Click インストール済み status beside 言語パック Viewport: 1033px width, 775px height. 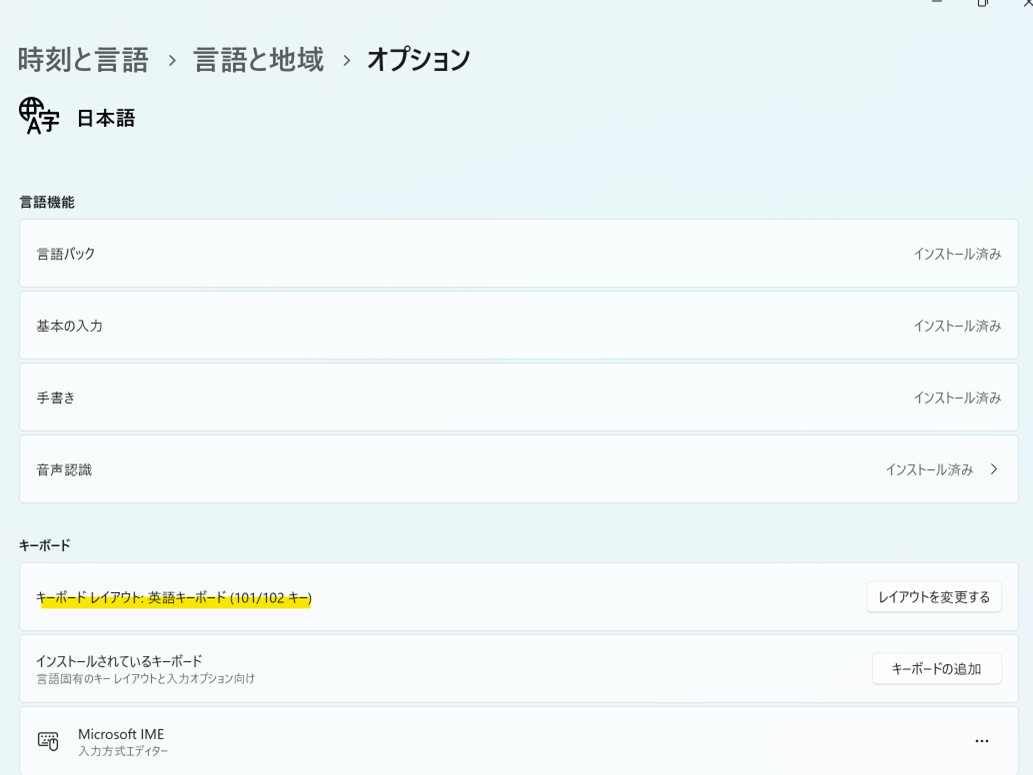956,254
